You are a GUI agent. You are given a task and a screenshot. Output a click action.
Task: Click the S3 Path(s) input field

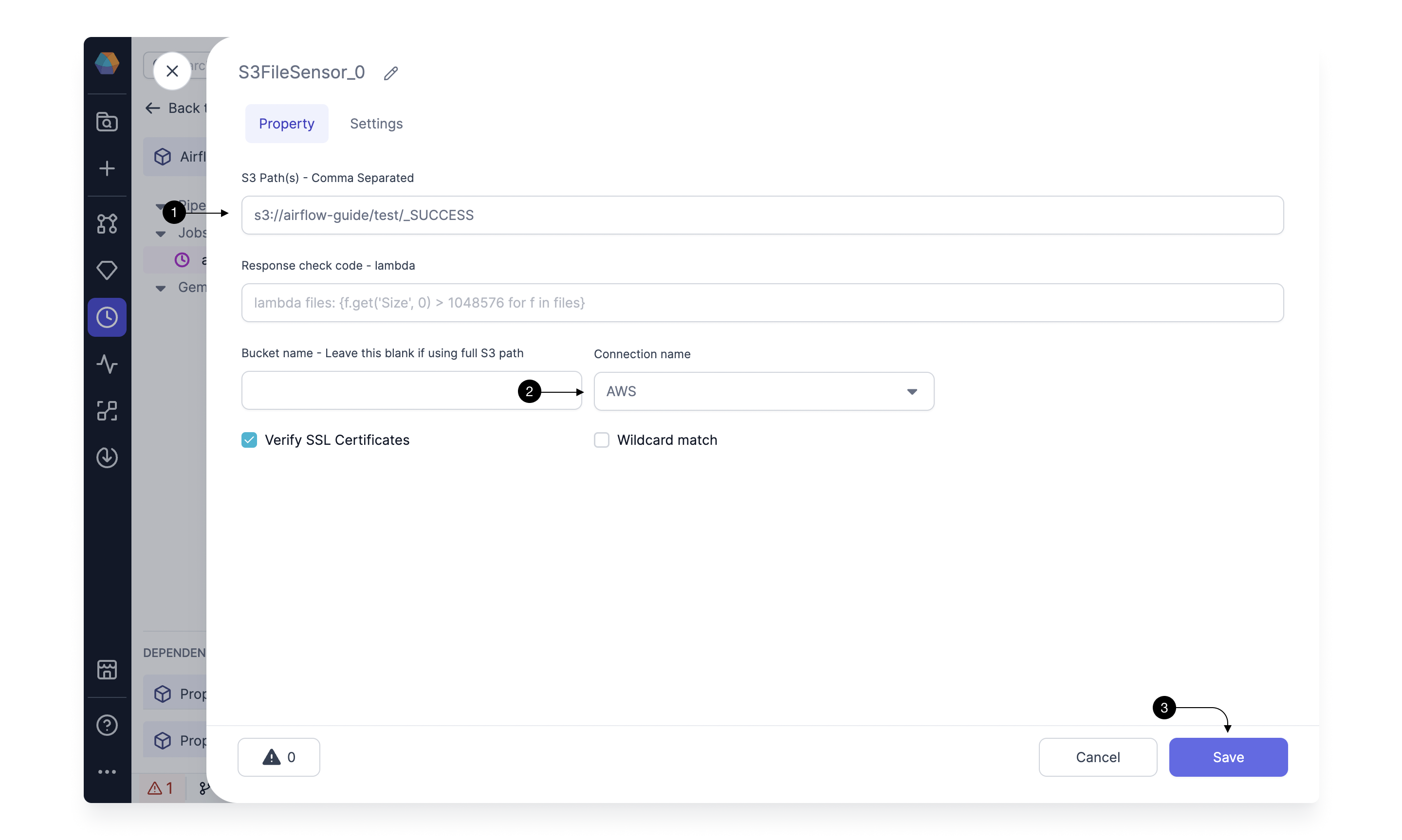coord(762,215)
